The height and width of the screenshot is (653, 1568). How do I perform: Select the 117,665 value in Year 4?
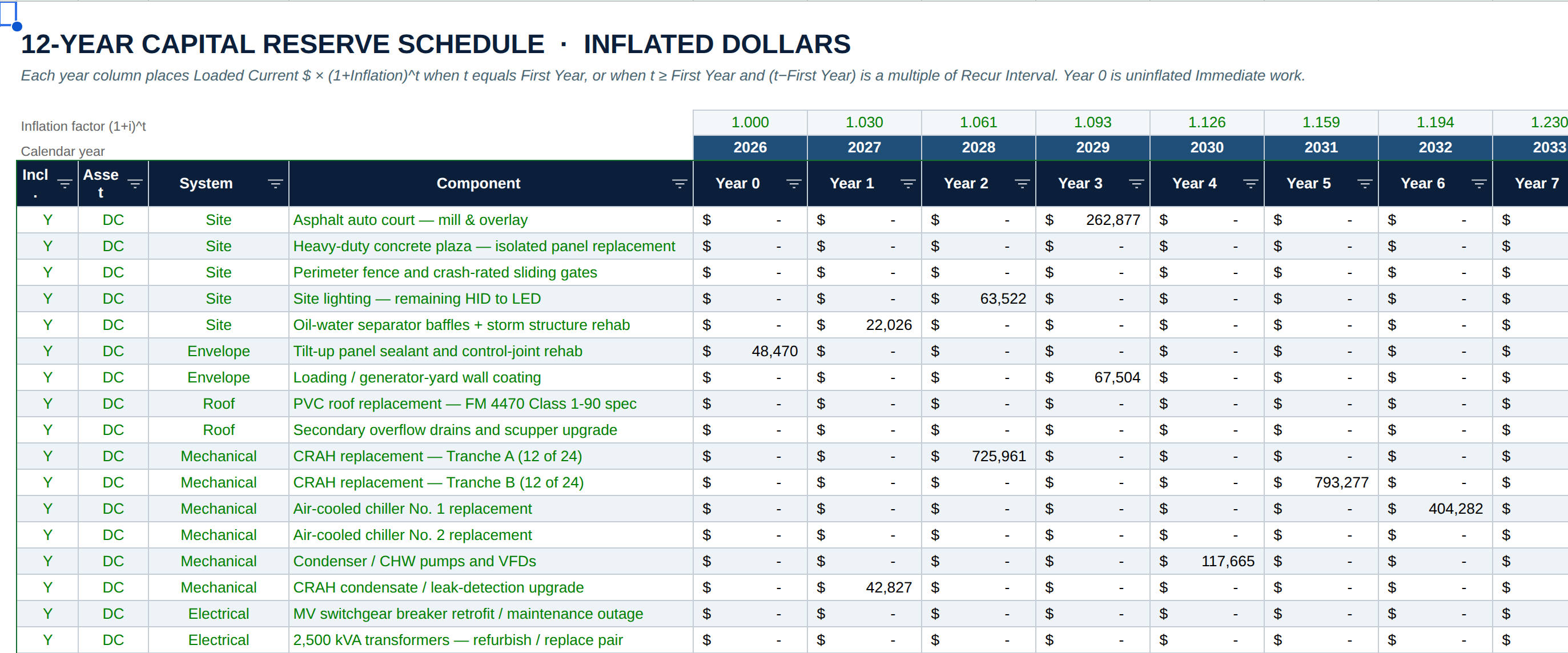point(1207,561)
